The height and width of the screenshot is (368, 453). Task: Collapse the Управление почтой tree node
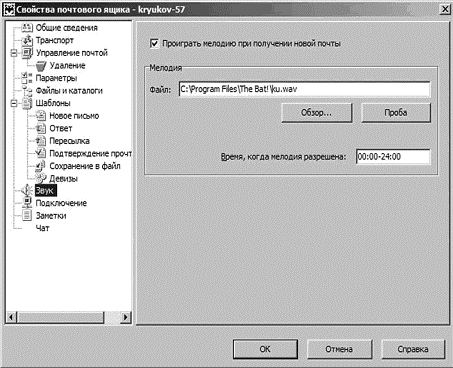click(14, 53)
